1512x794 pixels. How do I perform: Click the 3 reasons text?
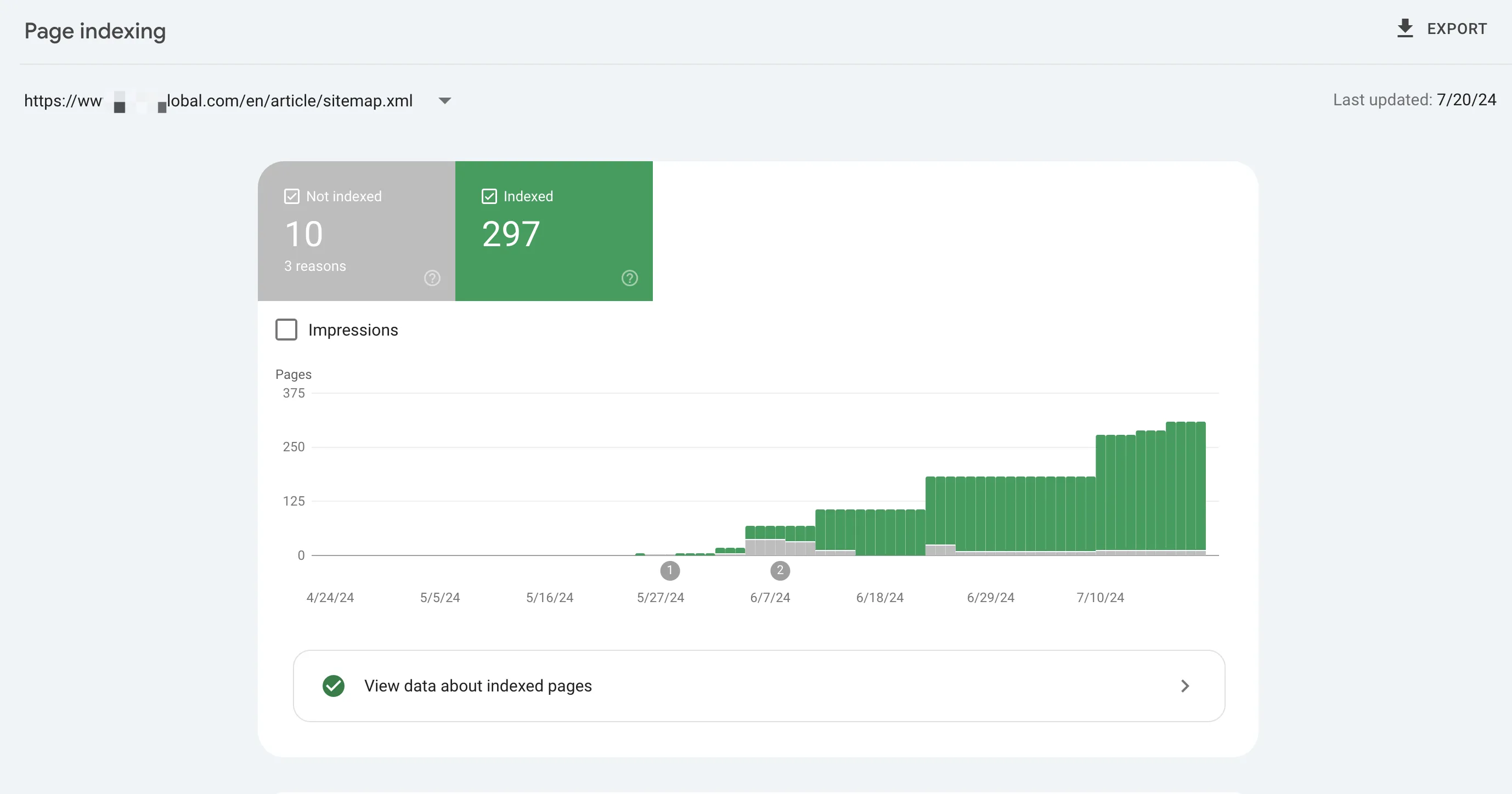pyautogui.click(x=315, y=266)
